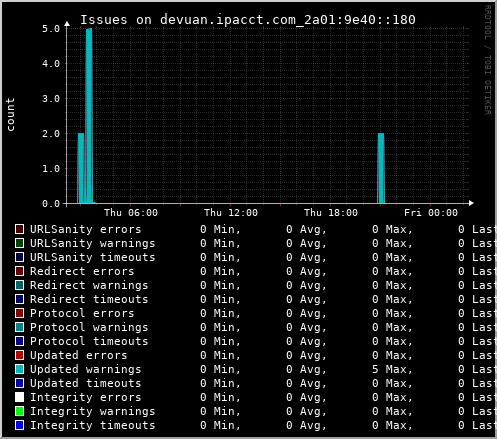Click the tallest cyan spike reaching 5.0
Screen dimensions: 497x439
[x=89, y=116]
